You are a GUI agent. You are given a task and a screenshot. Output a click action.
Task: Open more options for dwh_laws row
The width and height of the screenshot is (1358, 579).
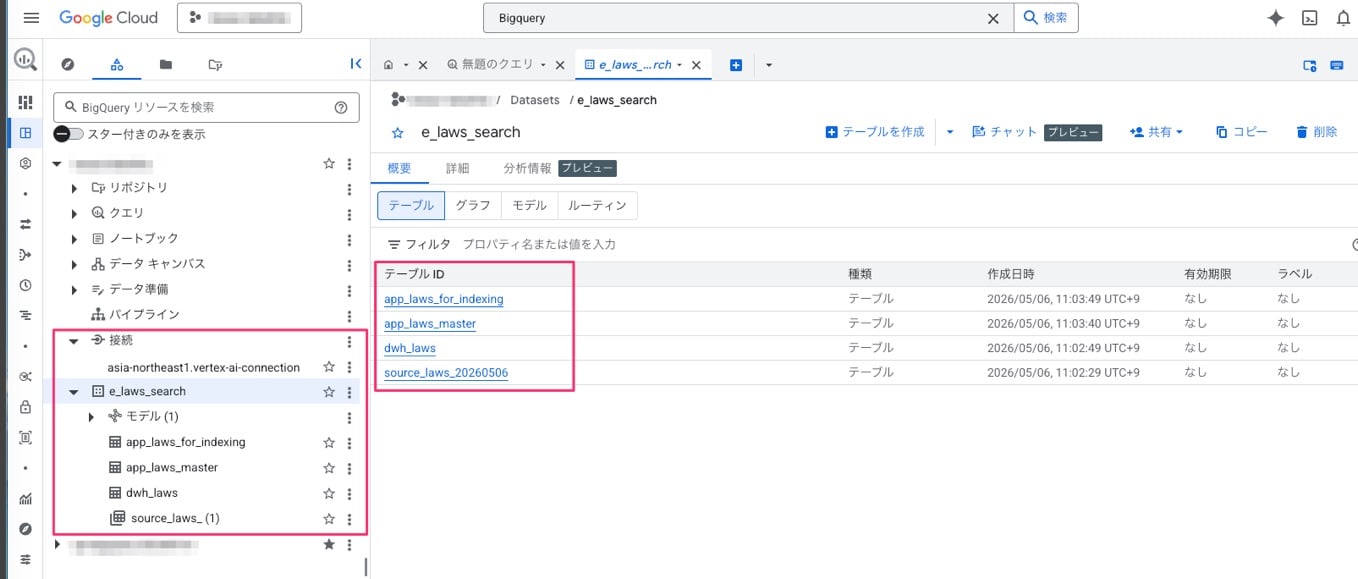coord(349,493)
